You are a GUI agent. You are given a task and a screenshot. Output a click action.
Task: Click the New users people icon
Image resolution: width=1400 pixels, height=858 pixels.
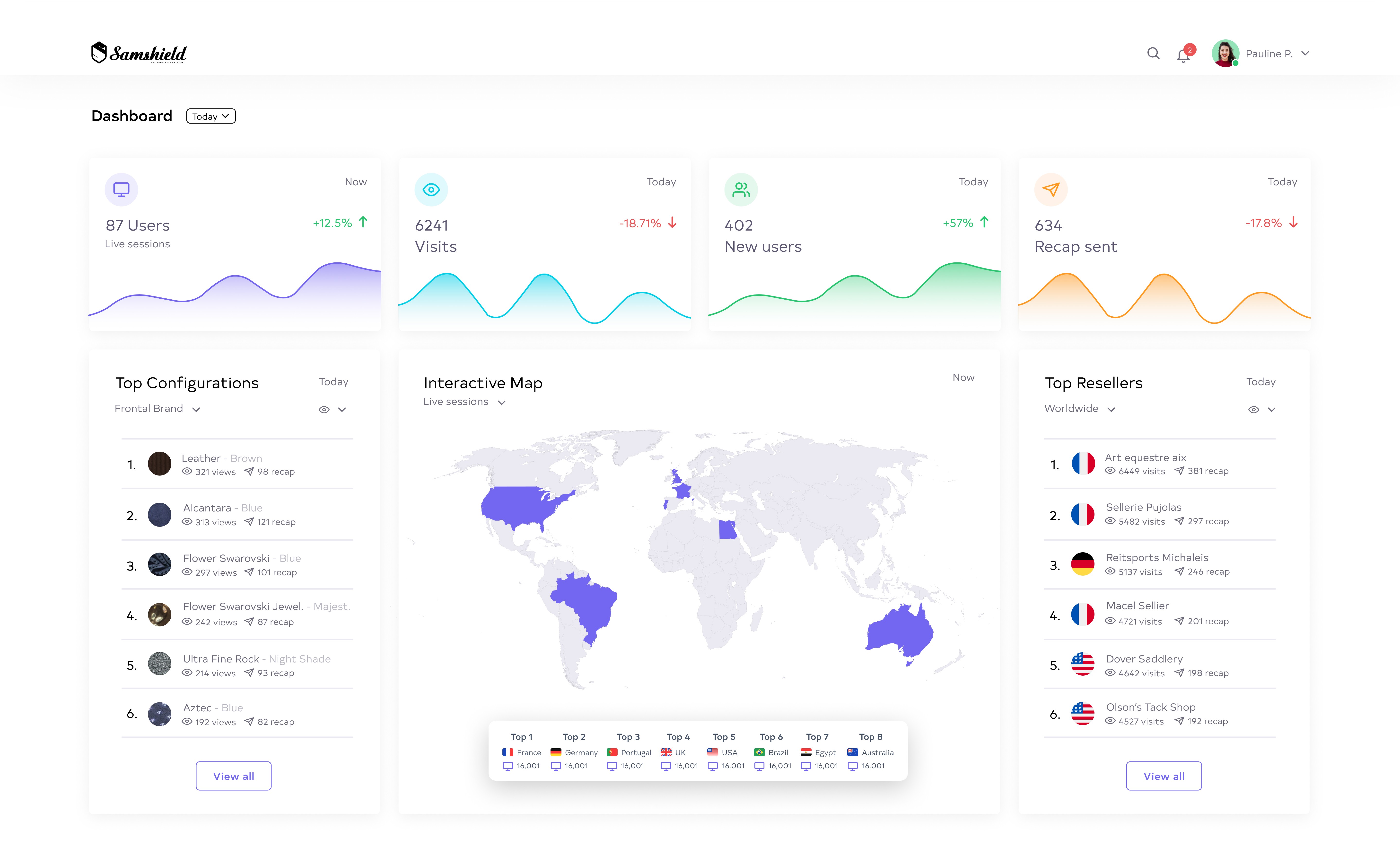(741, 189)
